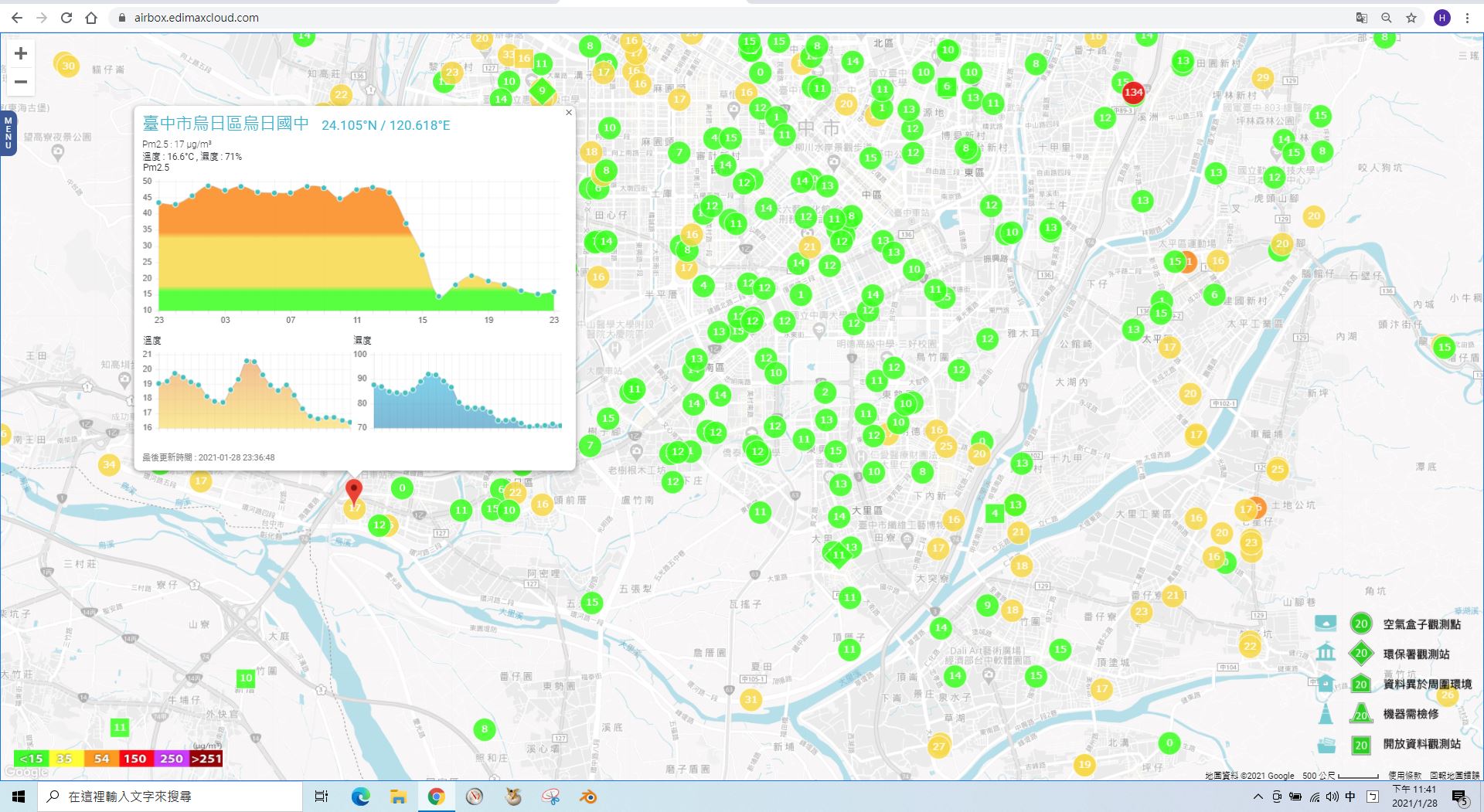1484x812 pixels.
Task: Click the 開放資料觀測站 legend label
Action: (1421, 744)
